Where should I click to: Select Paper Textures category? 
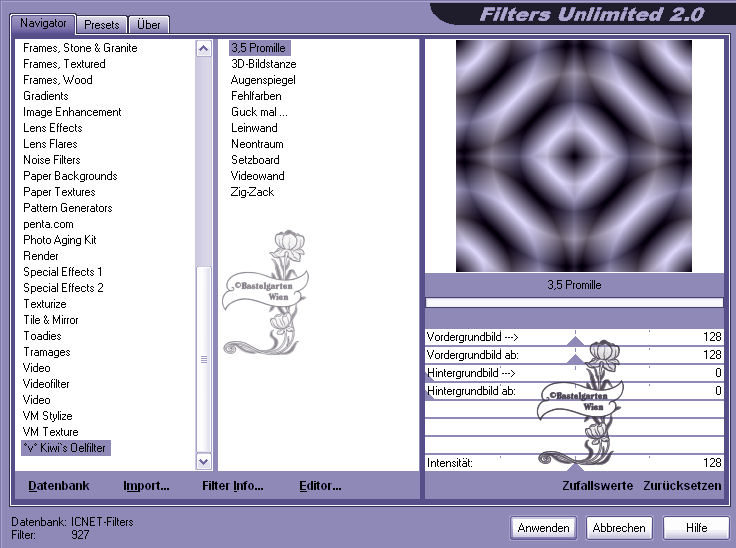[59, 192]
